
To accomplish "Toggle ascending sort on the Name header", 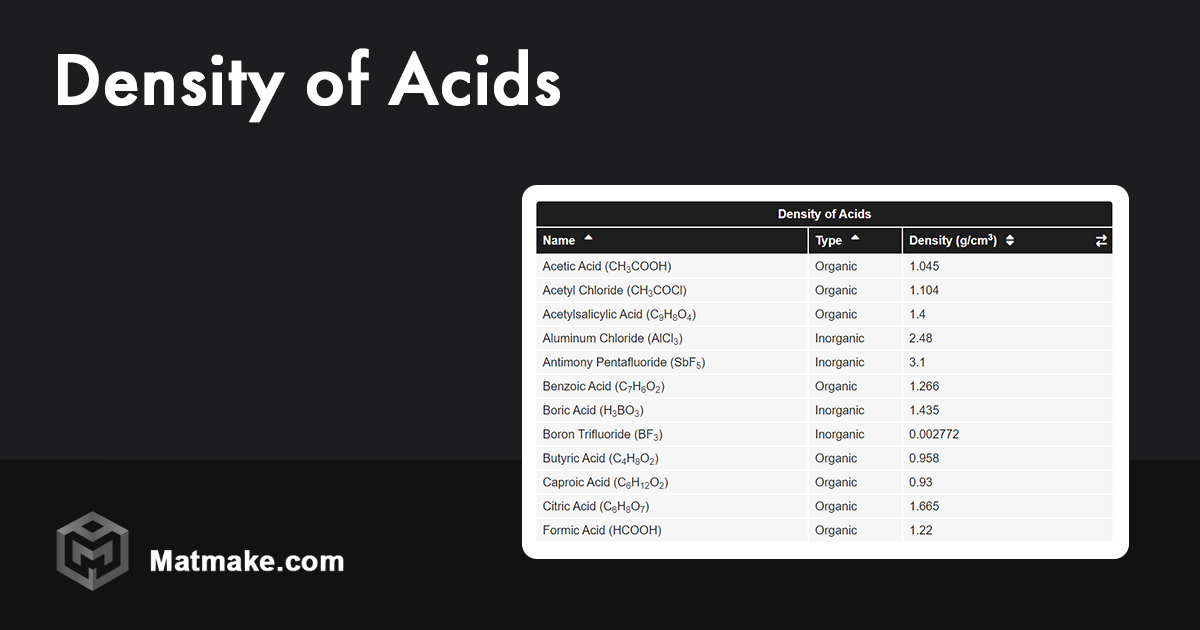I will coord(588,239).
